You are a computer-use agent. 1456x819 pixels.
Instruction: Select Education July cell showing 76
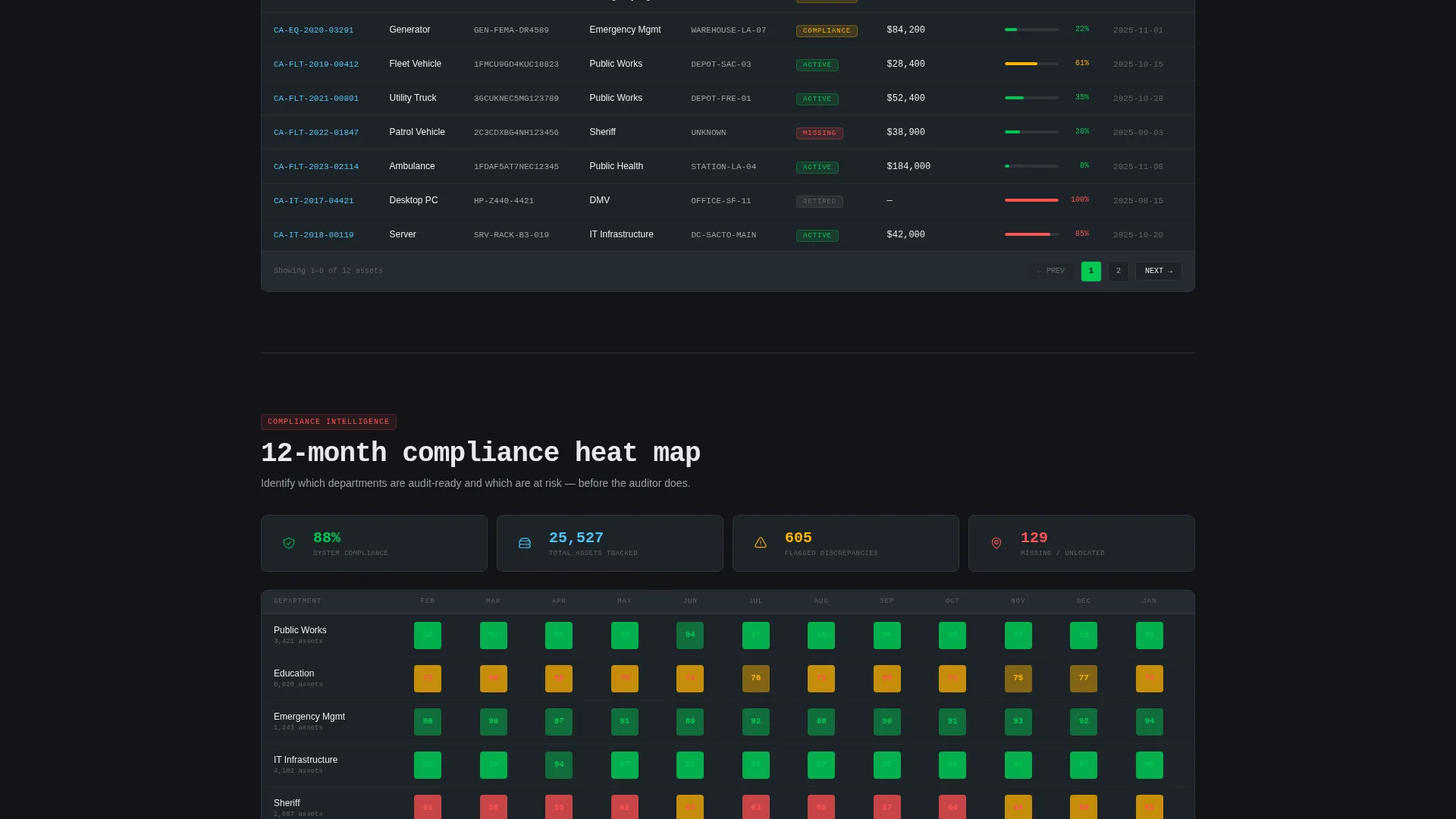click(756, 679)
